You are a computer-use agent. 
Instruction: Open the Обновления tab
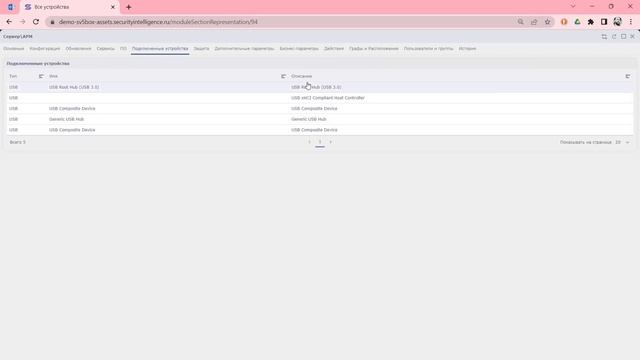click(x=78, y=49)
